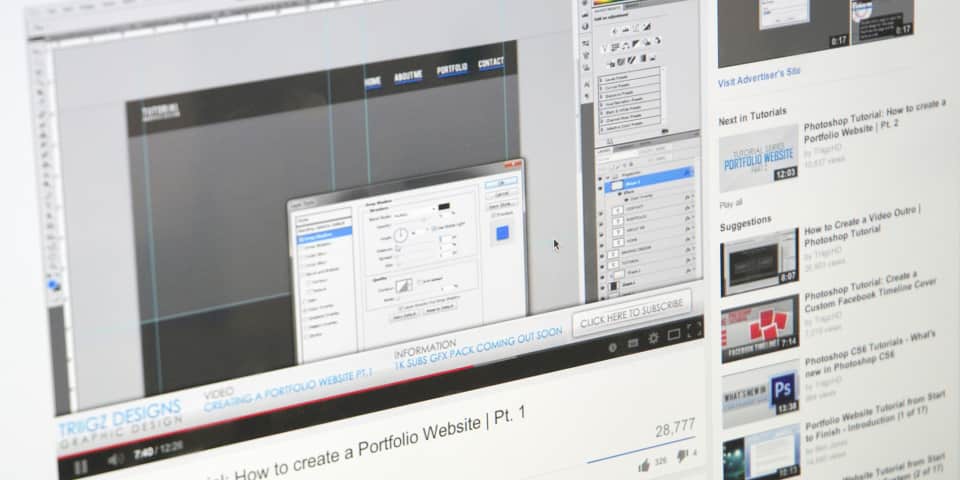
Task: Open the 13:38 Photoshop CS6 thumbnail
Action: click(x=761, y=393)
